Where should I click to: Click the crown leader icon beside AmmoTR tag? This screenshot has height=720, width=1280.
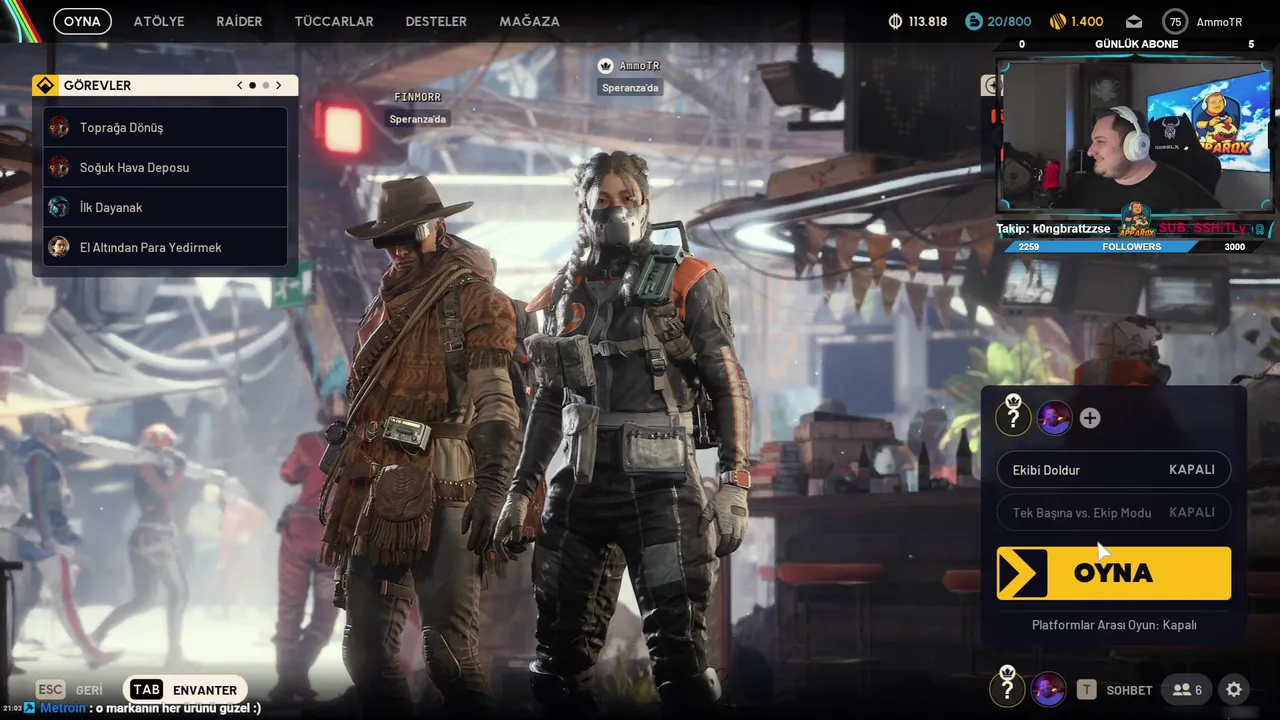605,66
